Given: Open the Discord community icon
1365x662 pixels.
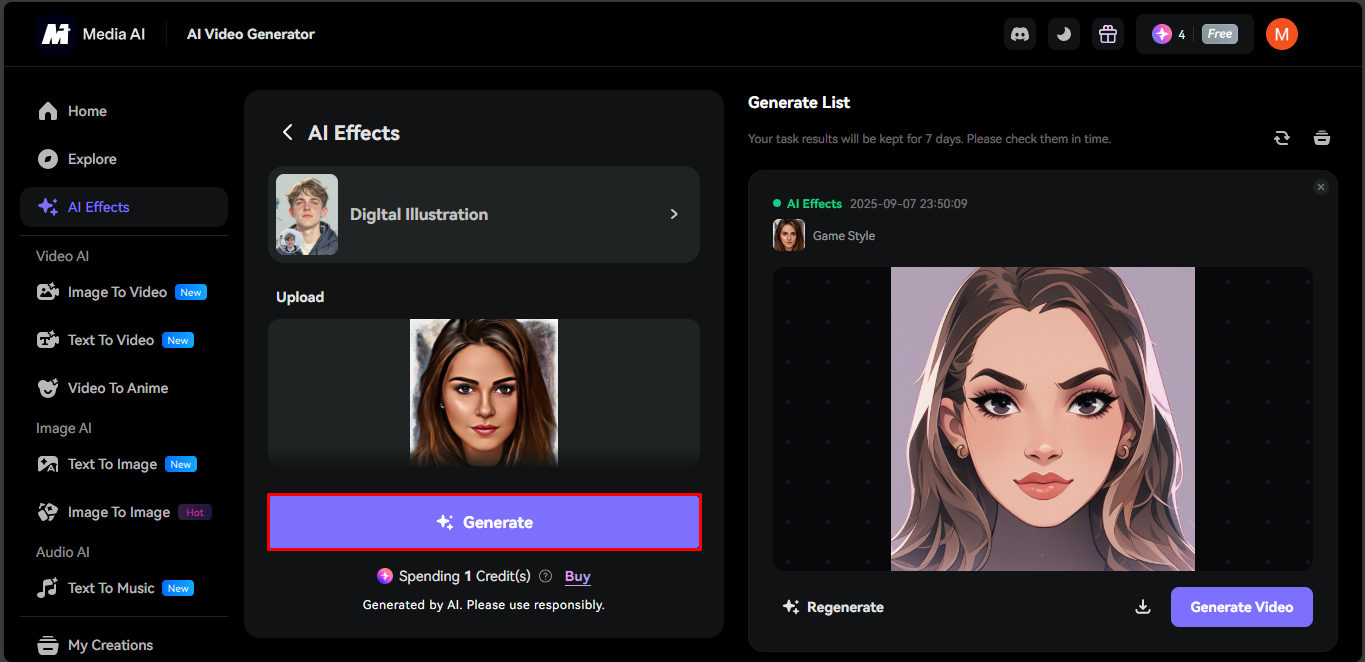Looking at the screenshot, I should tap(1020, 33).
